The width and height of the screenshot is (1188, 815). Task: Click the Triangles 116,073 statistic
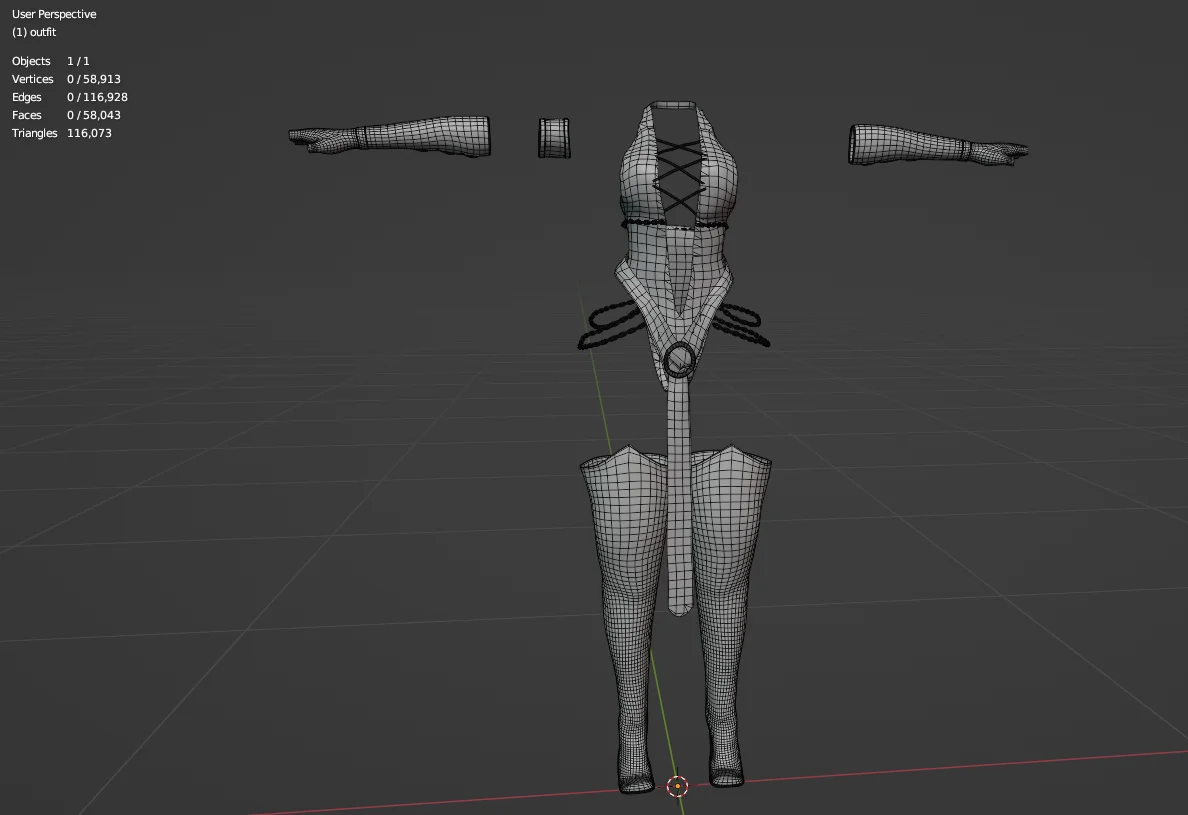point(62,132)
